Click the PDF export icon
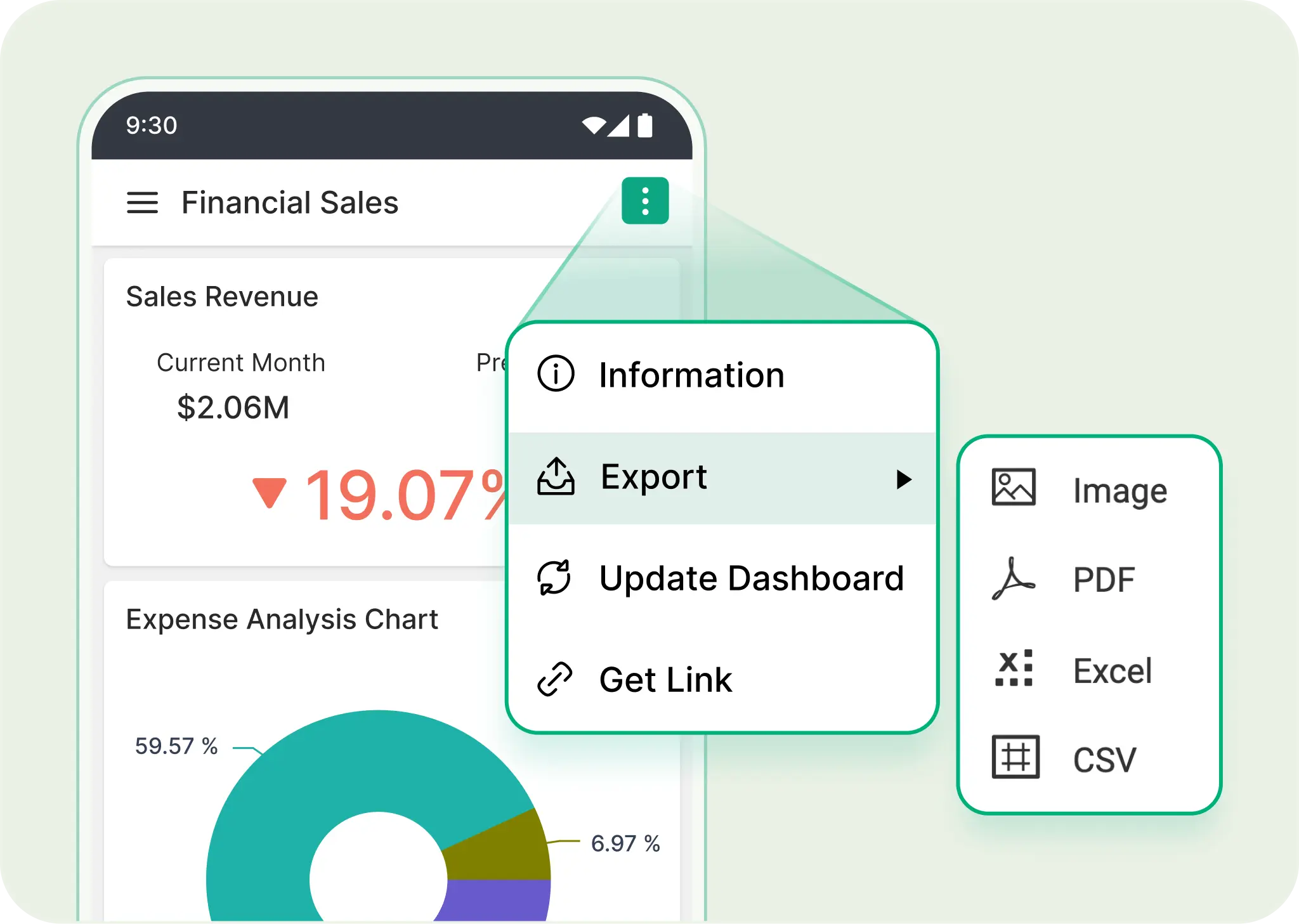This screenshot has width=1299, height=924. [1013, 578]
